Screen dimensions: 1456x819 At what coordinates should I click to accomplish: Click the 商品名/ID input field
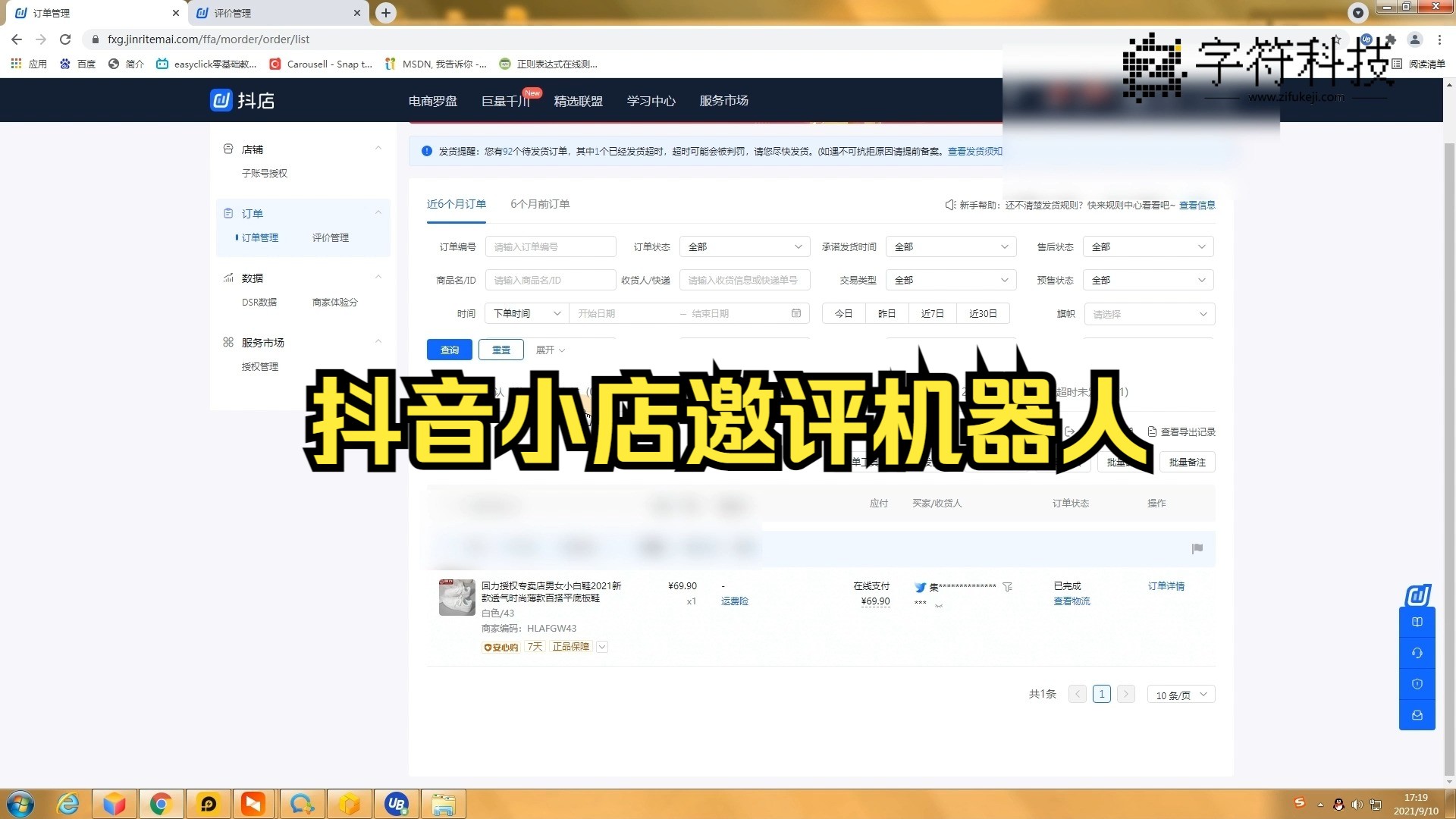551,280
